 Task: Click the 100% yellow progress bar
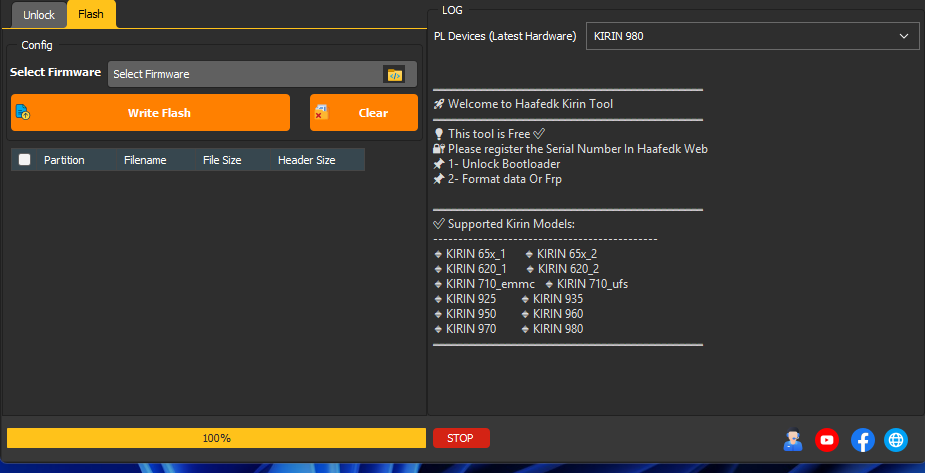coord(216,438)
